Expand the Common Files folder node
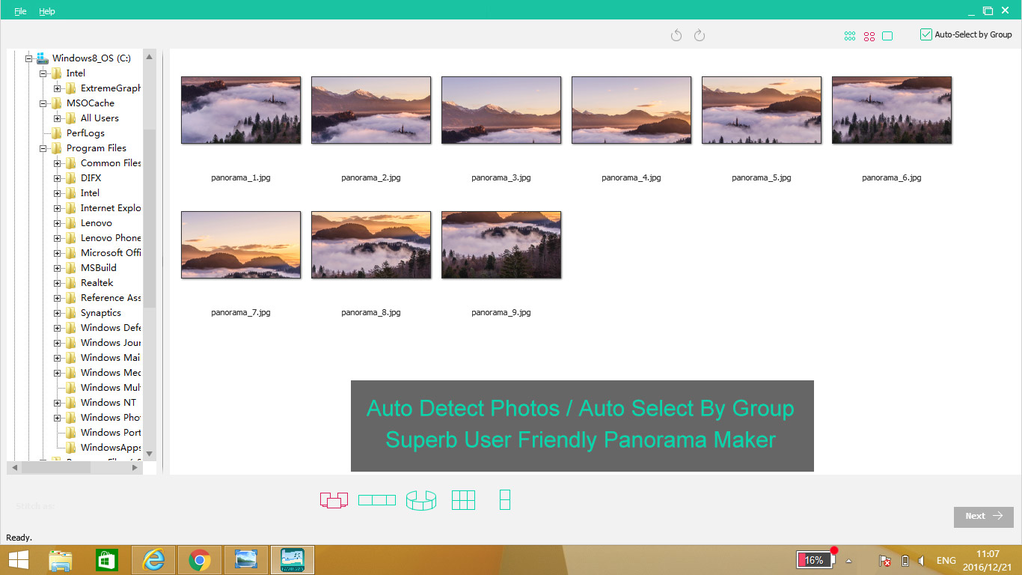Screen dimensions: 1022x575 pos(57,163)
